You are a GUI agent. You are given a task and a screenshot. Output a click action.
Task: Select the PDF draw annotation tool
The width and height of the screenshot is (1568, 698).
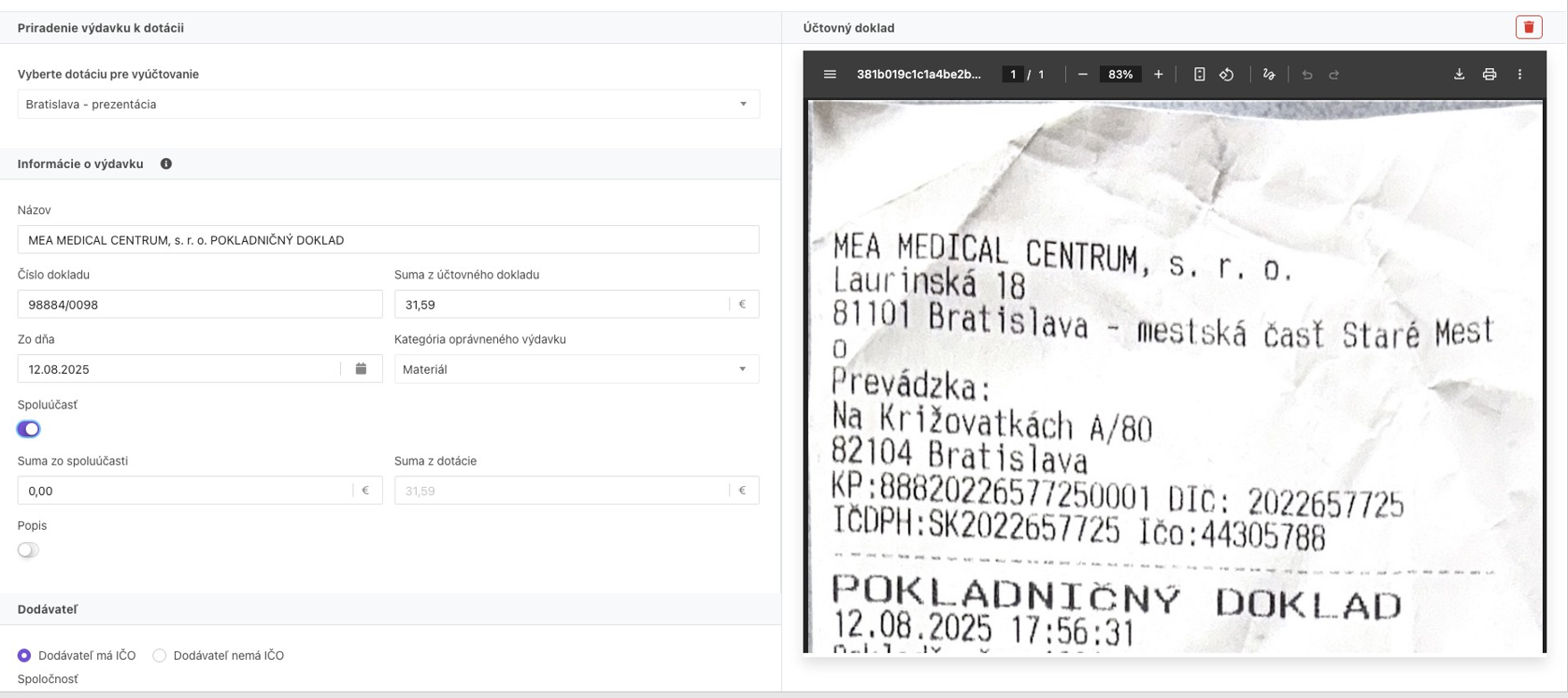click(x=1269, y=75)
